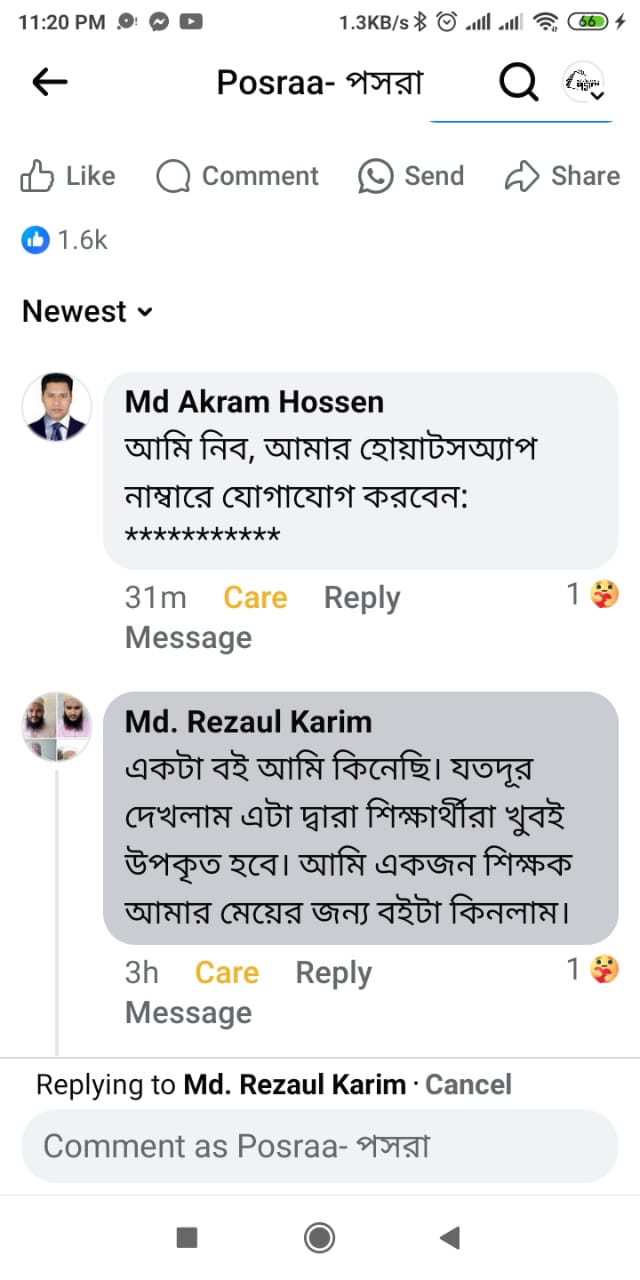Open Md Akram Hossen's profile picture

[x=57, y=407]
